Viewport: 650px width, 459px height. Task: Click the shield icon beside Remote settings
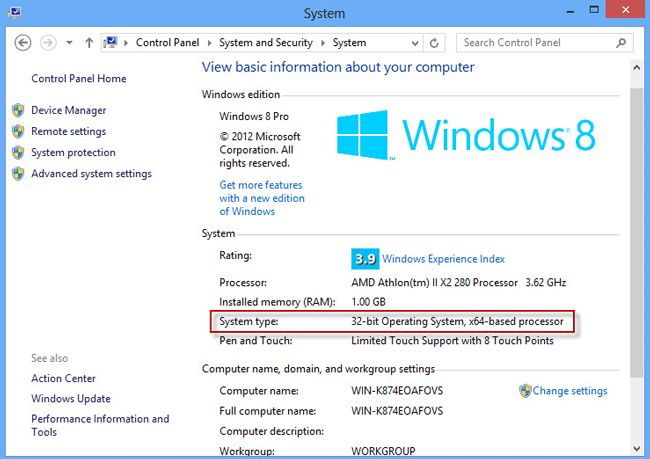pos(18,131)
